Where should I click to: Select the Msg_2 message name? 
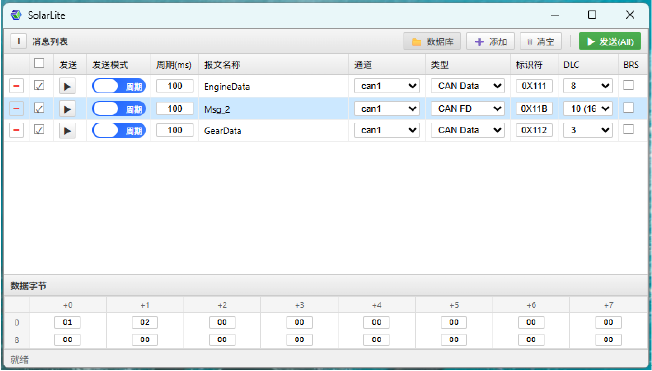(x=217, y=109)
